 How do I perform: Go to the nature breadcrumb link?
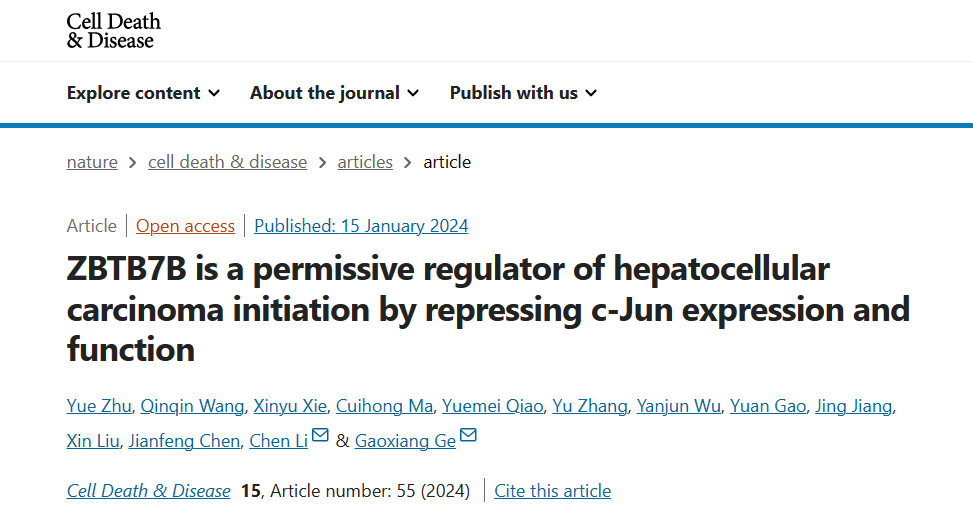(x=92, y=162)
